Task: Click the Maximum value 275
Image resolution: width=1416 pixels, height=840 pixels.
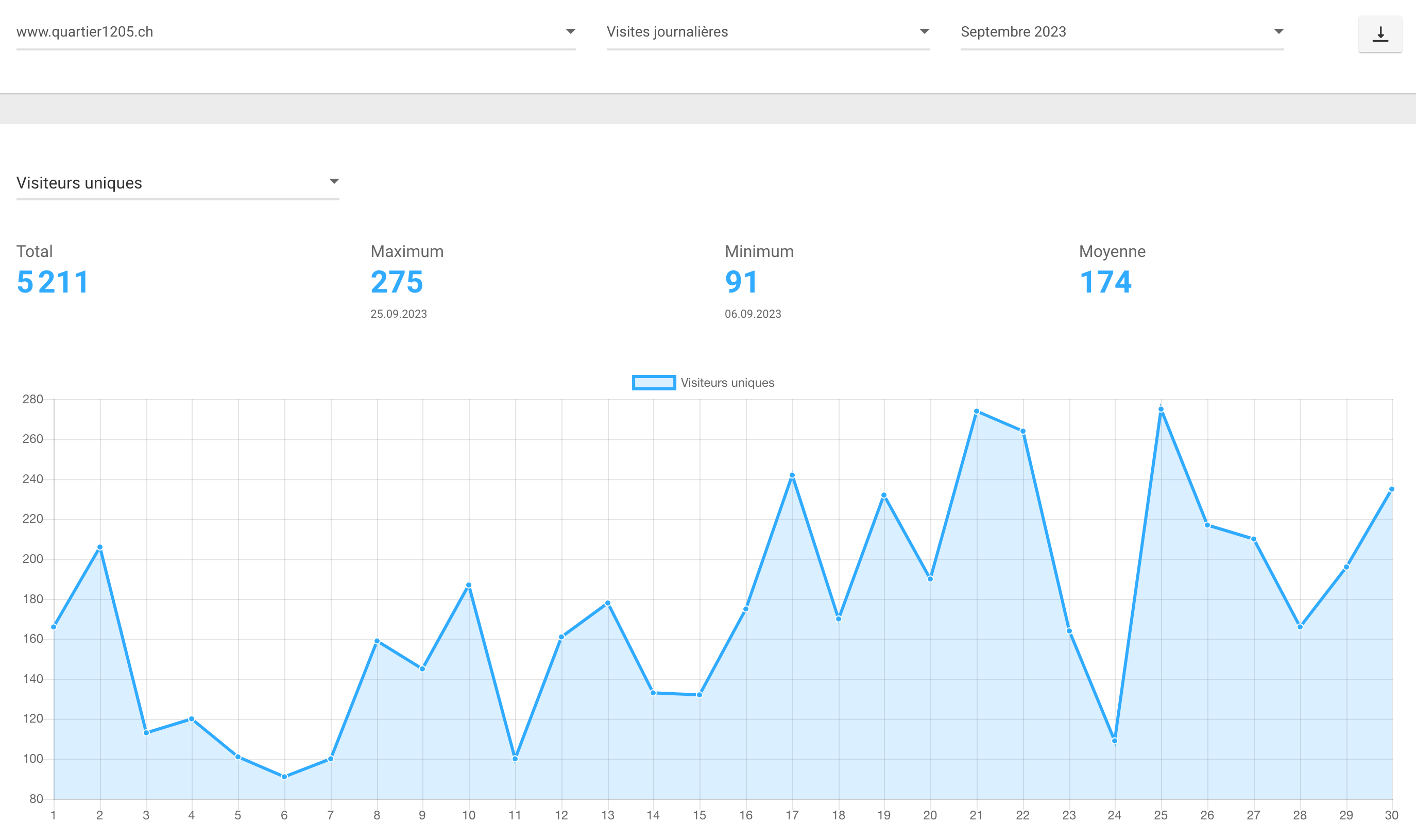Action: click(x=397, y=282)
